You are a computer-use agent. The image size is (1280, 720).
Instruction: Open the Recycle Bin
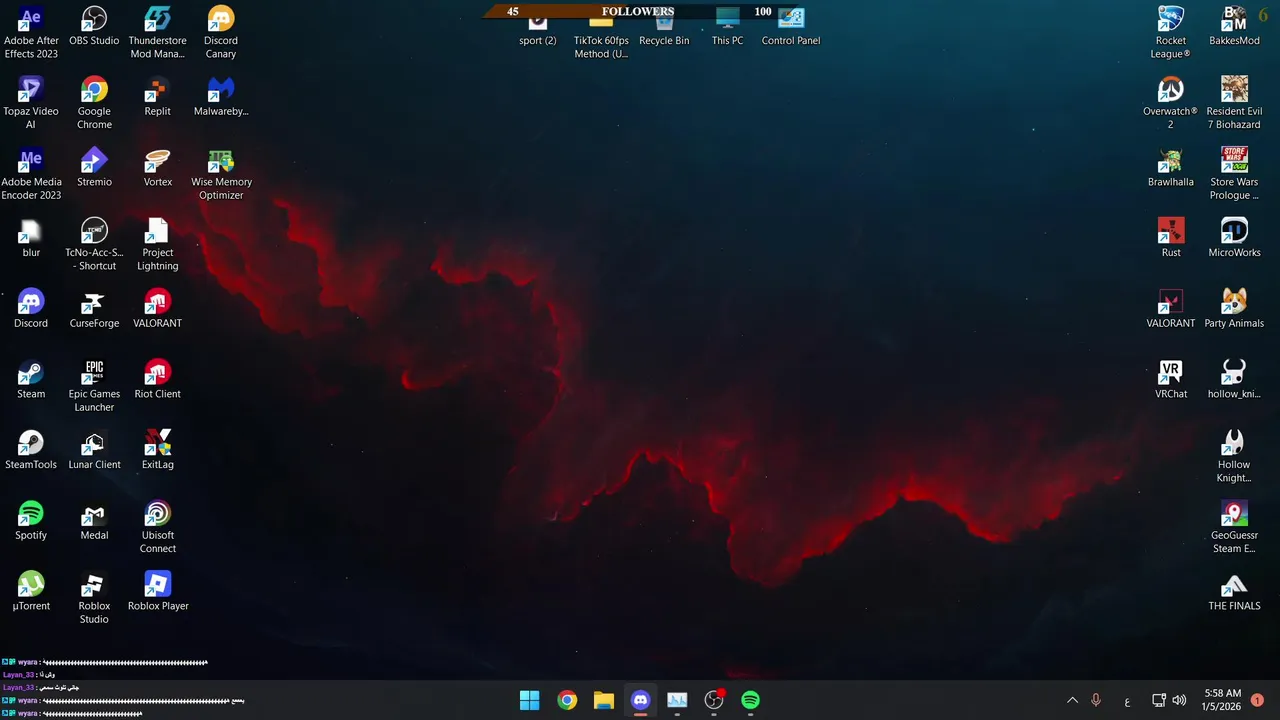click(664, 30)
